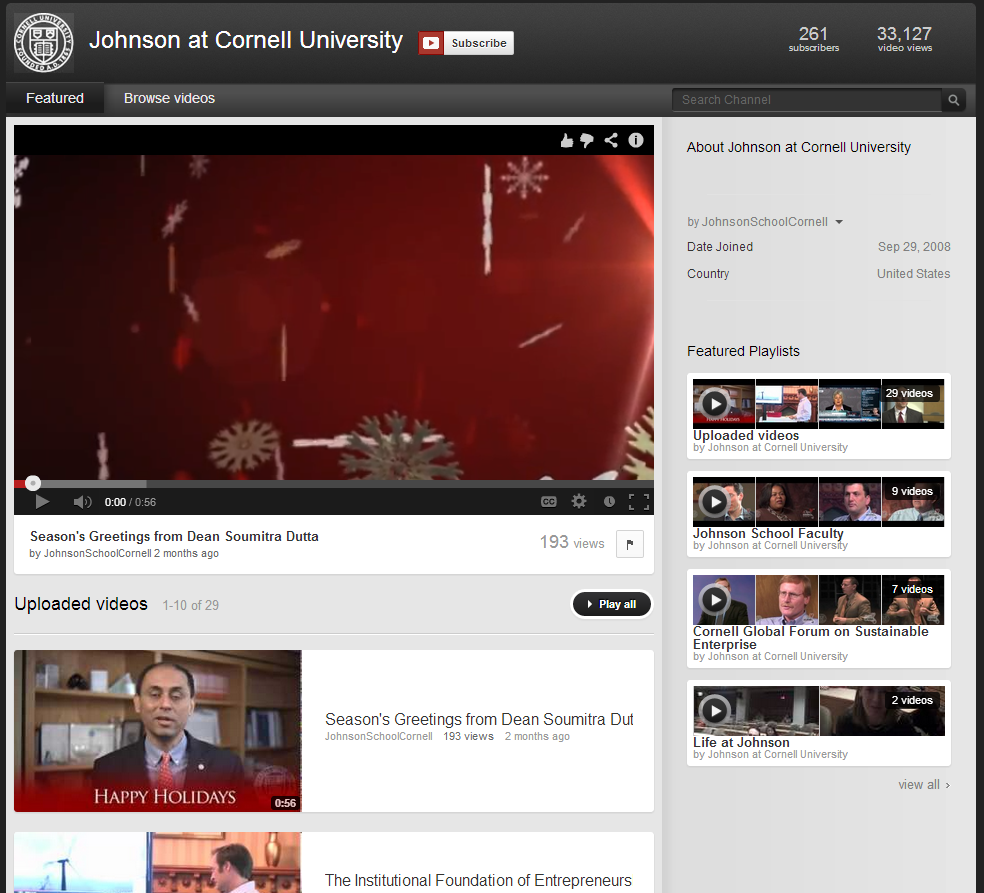This screenshot has height=893, width=984.
Task: Play the Life at Johnson playlist icon
Action: [x=714, y=710]
